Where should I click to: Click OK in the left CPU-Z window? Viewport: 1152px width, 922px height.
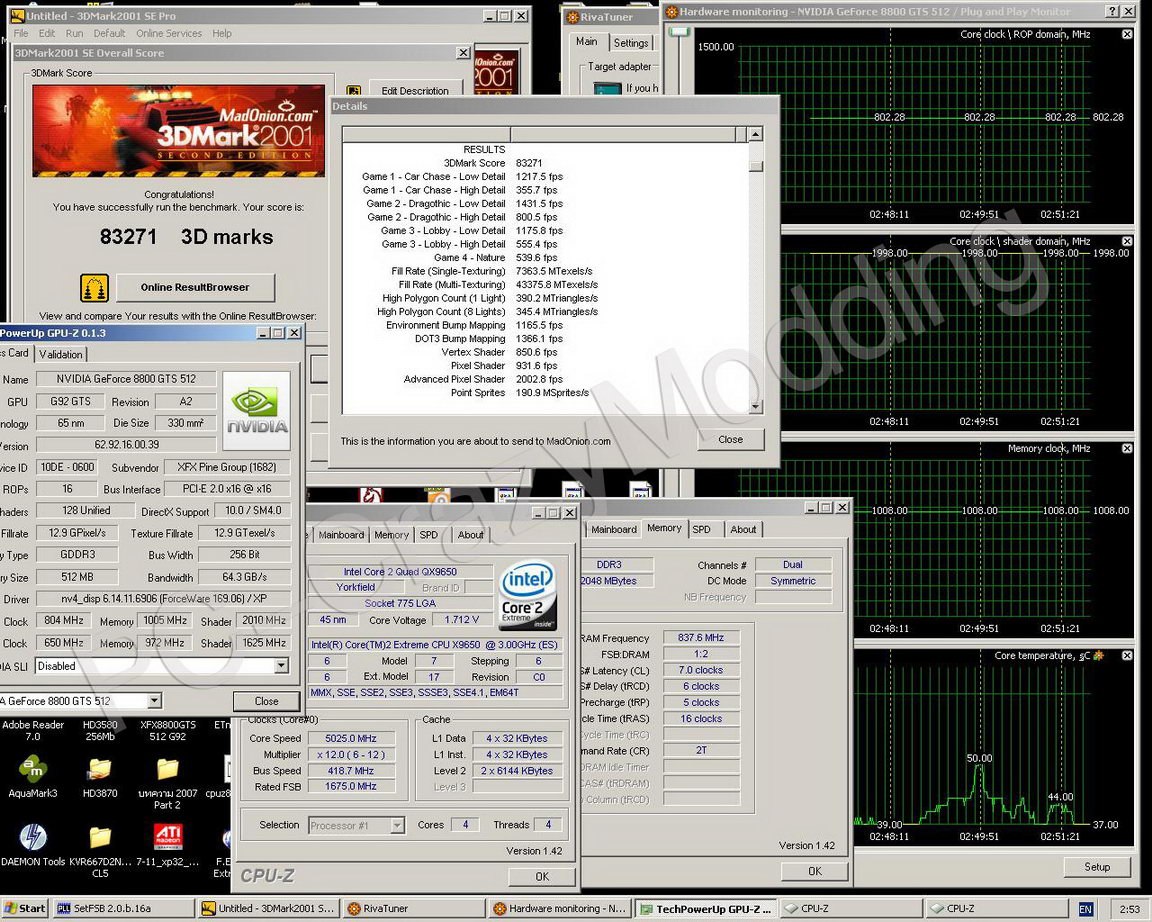point(541,876)
